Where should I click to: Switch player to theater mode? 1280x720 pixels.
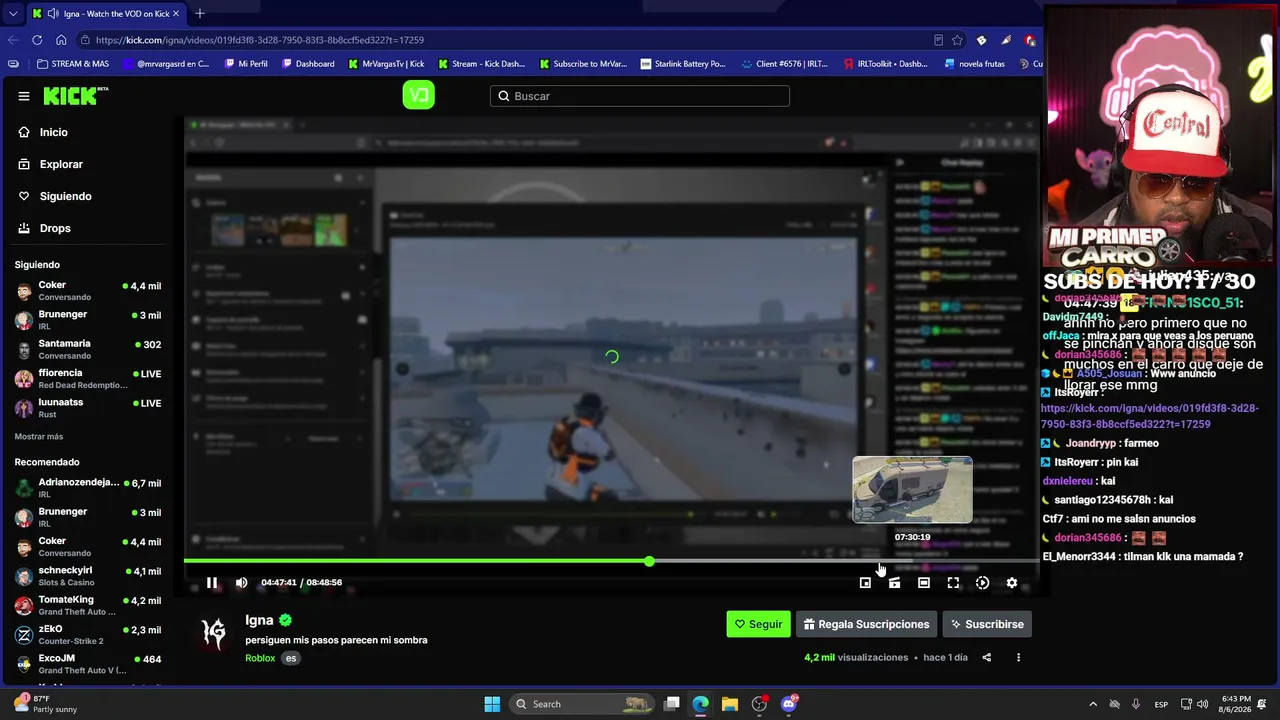tap(924, 583)
